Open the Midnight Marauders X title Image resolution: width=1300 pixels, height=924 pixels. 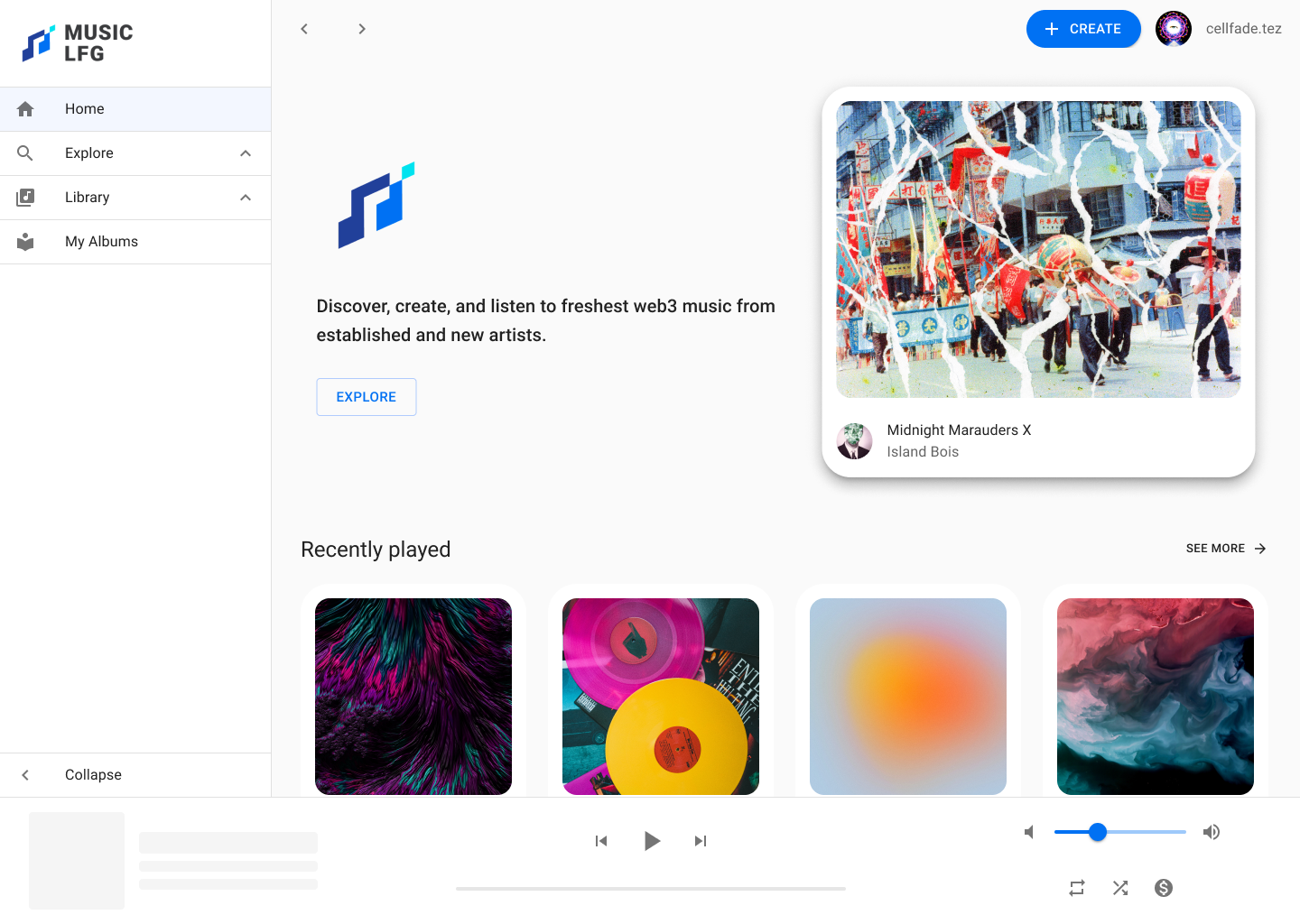959,430
